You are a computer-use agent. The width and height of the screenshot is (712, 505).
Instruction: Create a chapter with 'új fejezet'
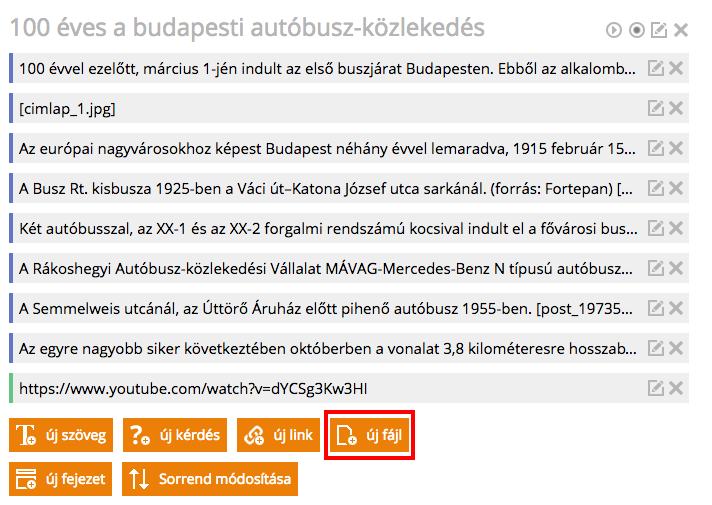(61, 479)
